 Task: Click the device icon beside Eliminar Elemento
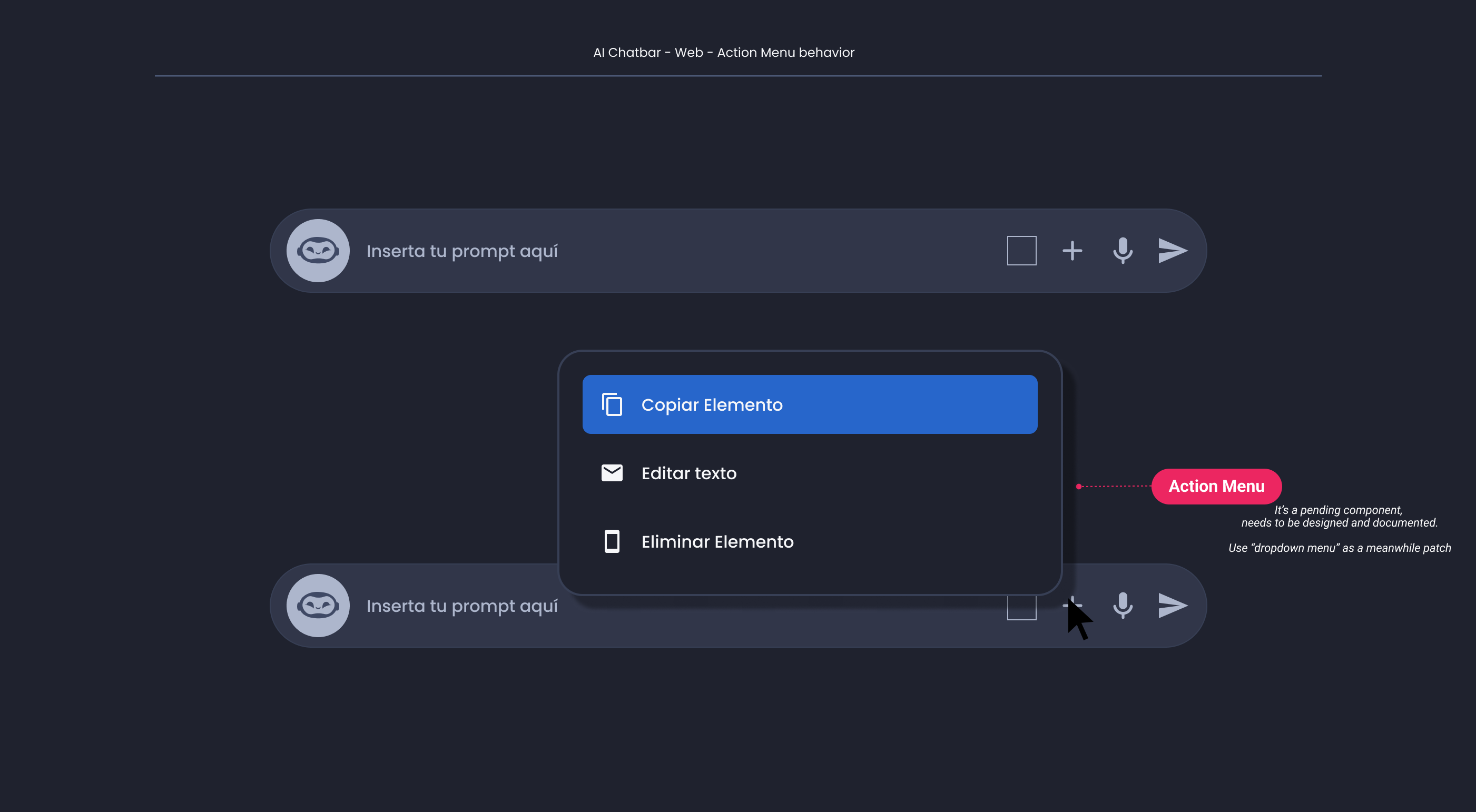(x=612, y=541)
